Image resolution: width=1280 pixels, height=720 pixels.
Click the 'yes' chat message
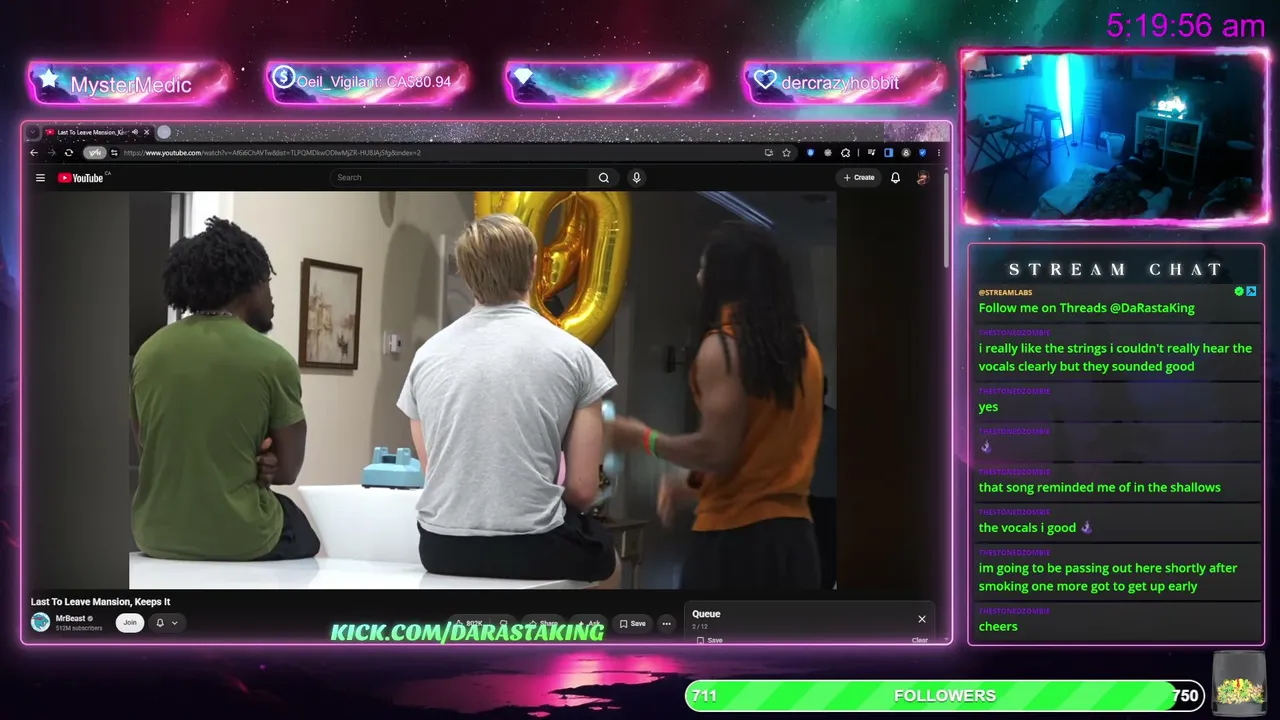pyautogui.click(x=988, y=407)
